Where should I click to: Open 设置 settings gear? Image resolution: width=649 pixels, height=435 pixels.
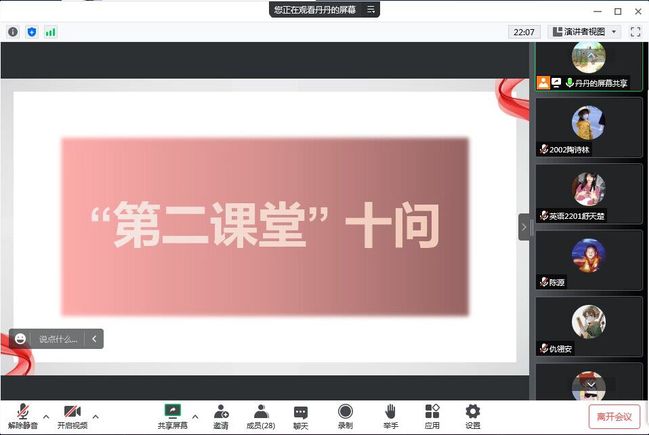point(472,415)
